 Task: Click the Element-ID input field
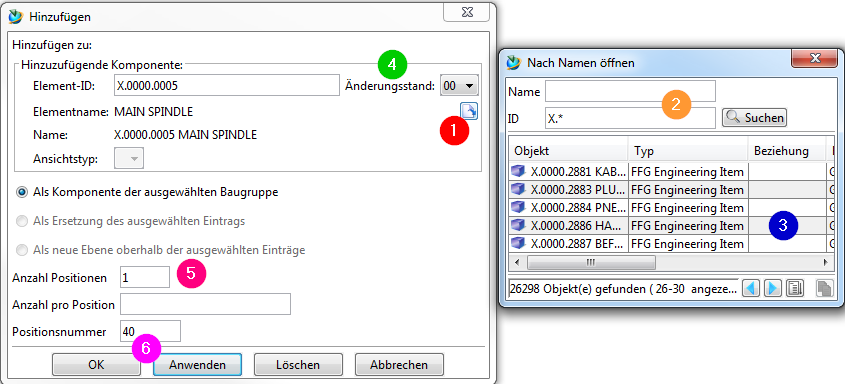pos(226,85)
